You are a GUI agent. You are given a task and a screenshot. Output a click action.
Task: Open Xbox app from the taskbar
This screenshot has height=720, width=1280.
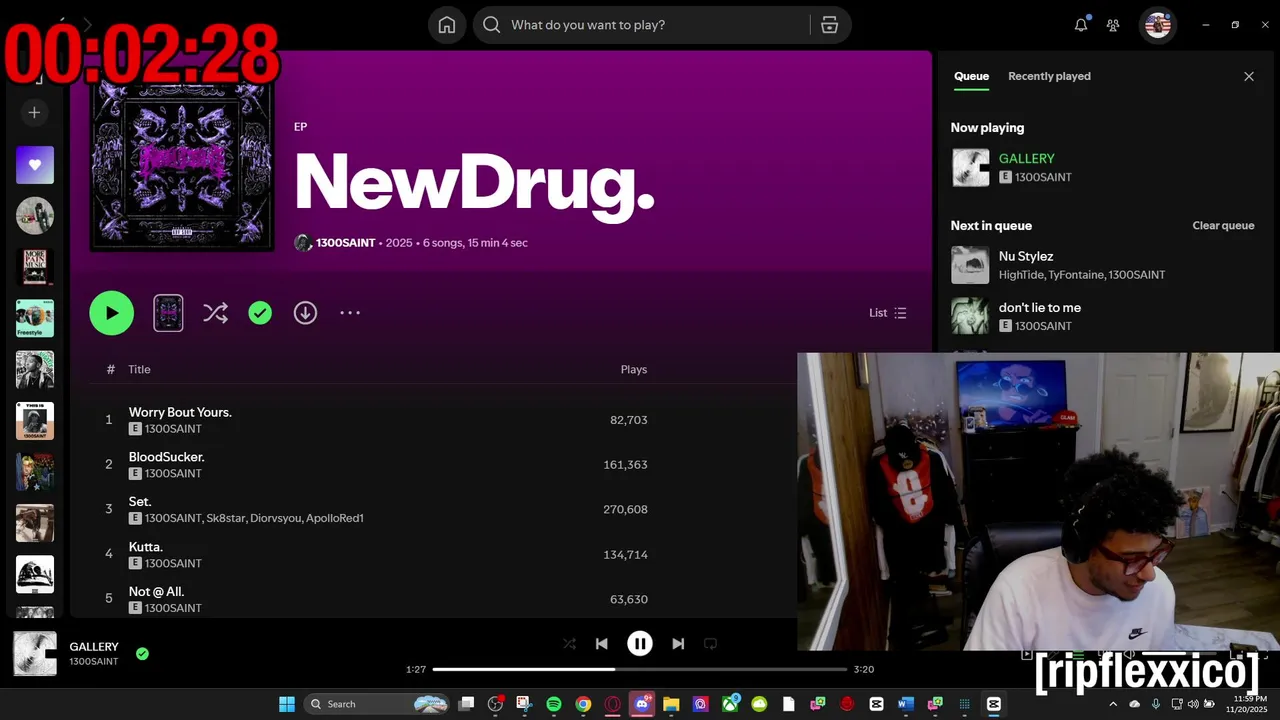pyautogui.click(x=730, y=704)
